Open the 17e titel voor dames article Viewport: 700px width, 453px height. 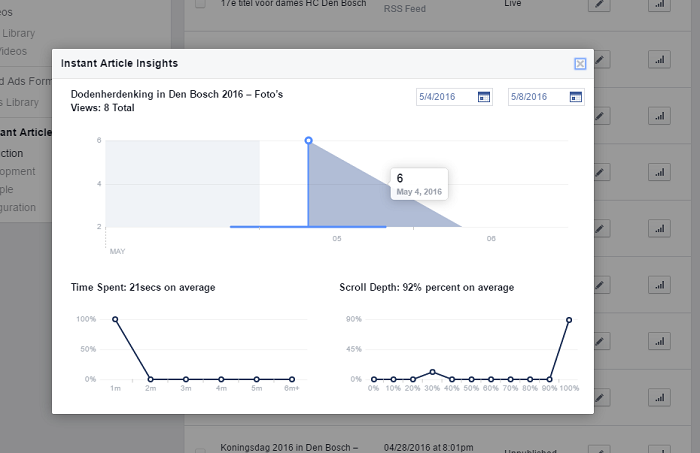coord(281,5)
